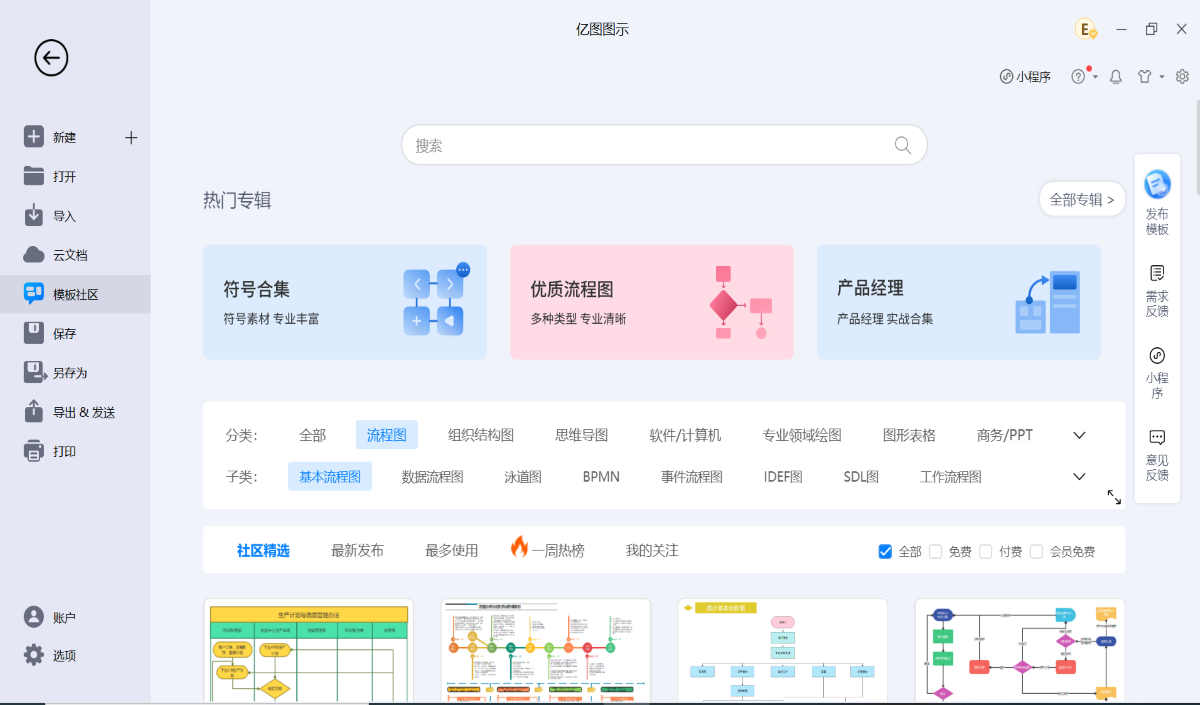This screenshot has height=705, width=1200.
Task: Open the 意见反馈 chat icon
Action: tap(1157, 437)
